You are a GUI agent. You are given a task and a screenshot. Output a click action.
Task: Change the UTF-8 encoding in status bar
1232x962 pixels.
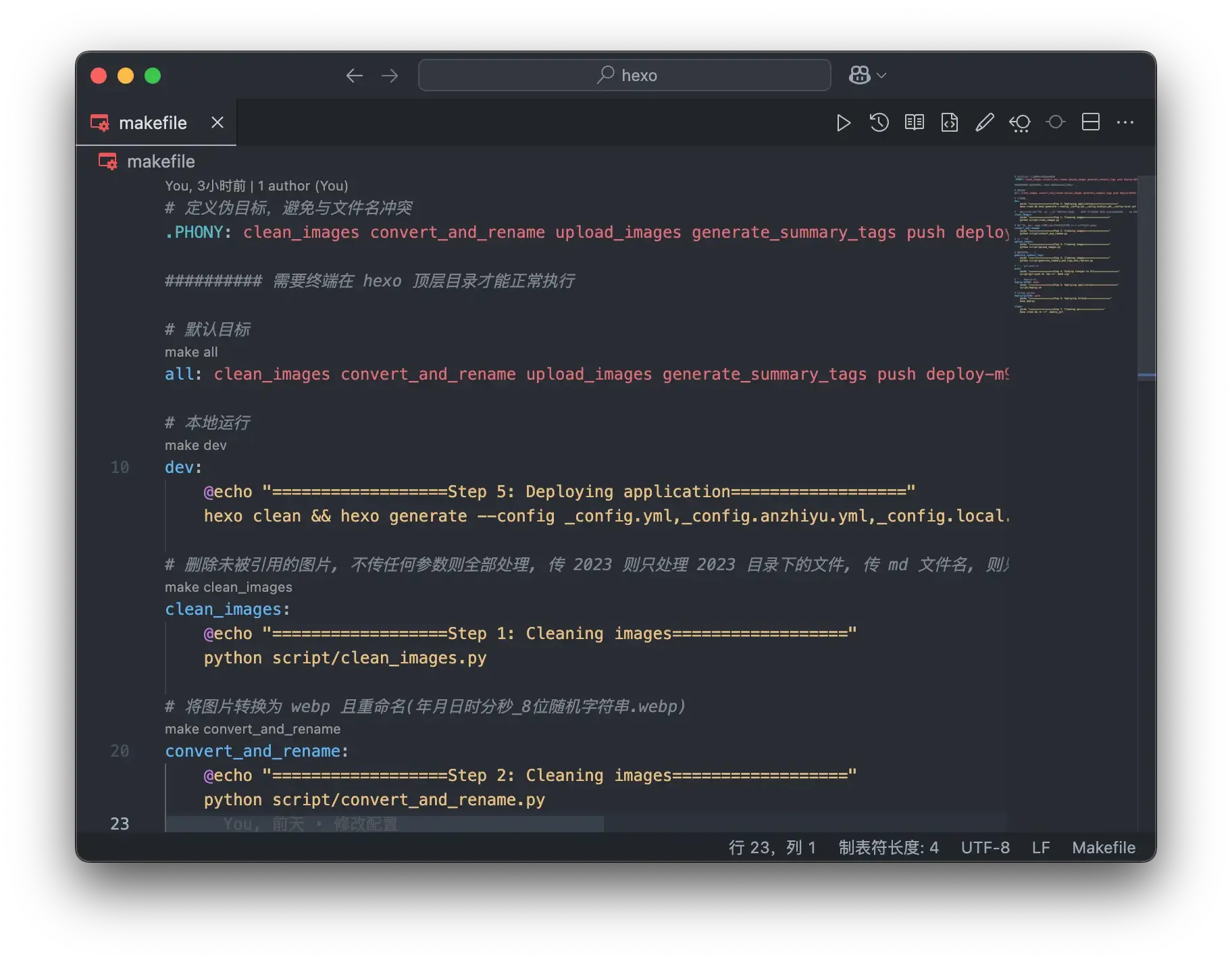pyautogui.click(x=985, y=847)
